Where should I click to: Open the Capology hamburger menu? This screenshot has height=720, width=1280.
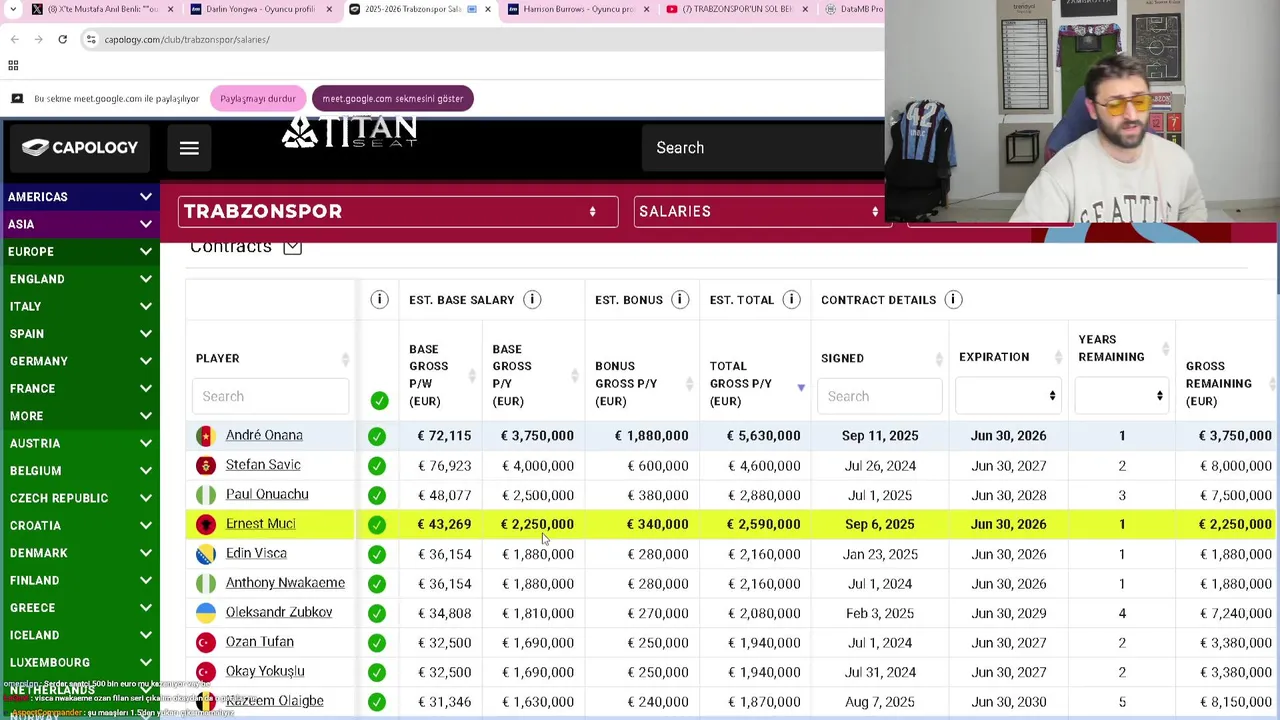[189, 148]
